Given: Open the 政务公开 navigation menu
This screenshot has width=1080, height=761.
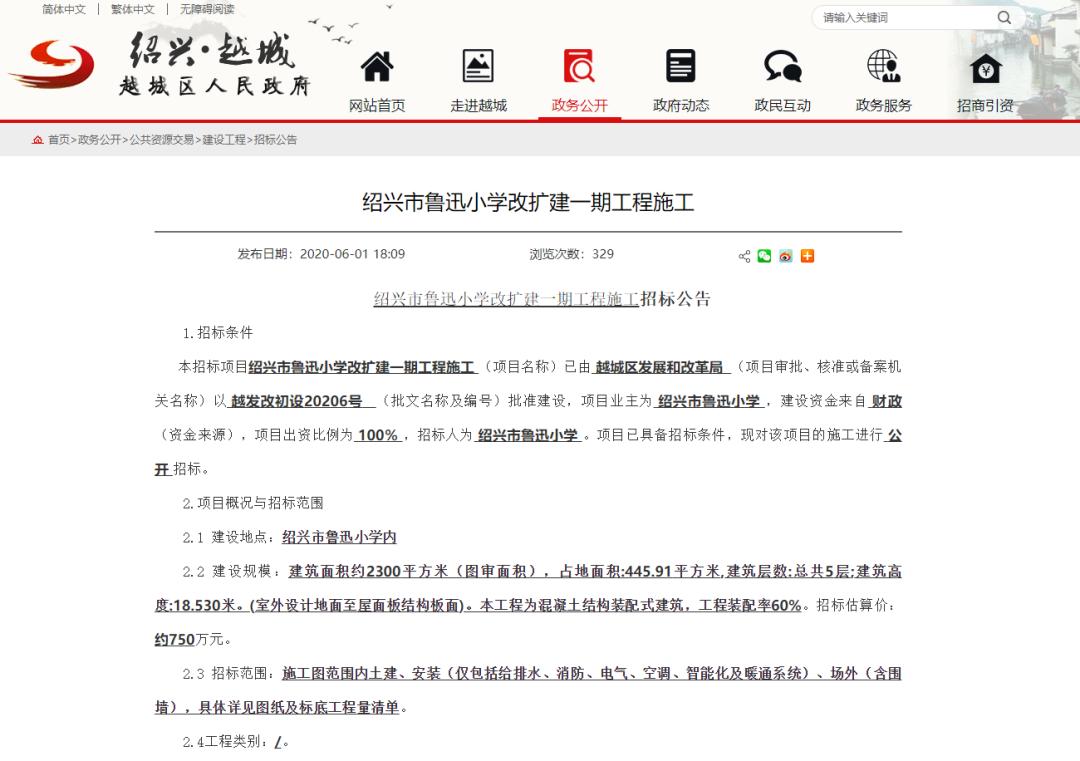Looking at the screenshot, I should click(579, 104).
